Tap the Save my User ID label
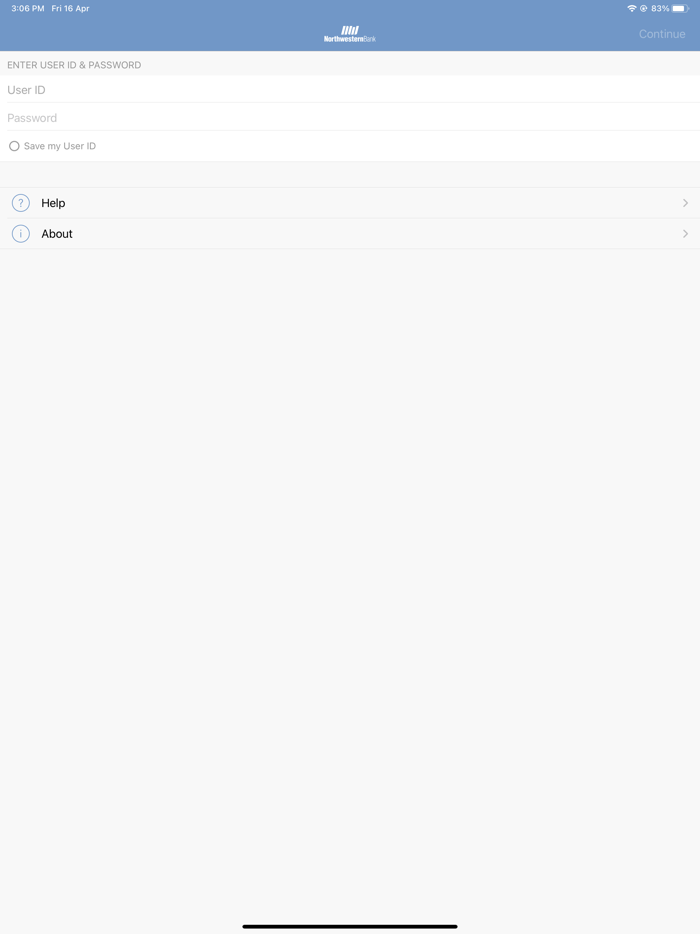This screenshot has height=934, width=700. pos(60,146)
